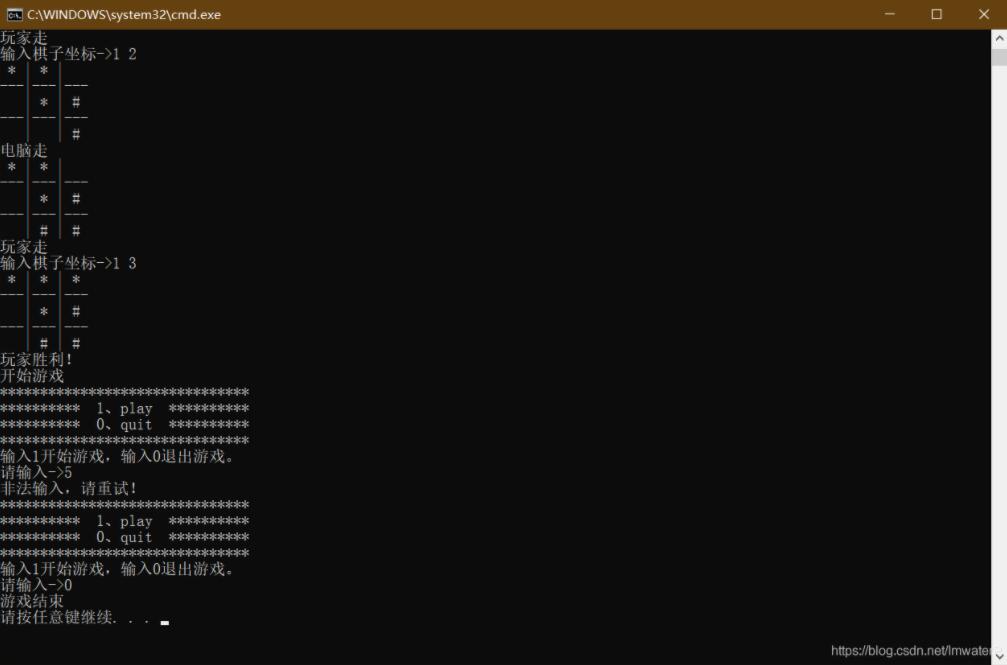Viewport: 1007px width, 665px height.
Task: Minimize the cmd.exe window
Action: [x=889, y=14]
